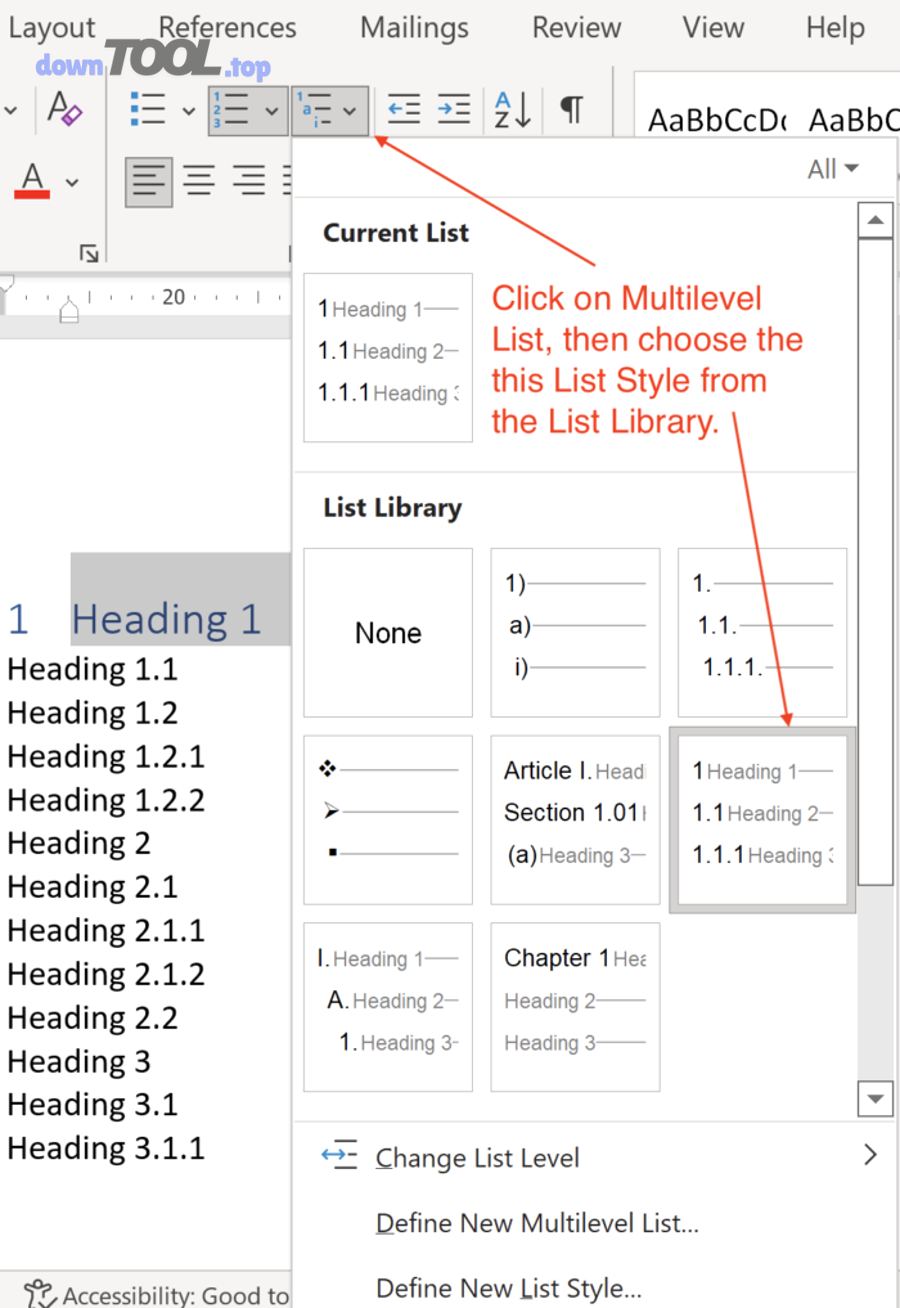Viewport: 900px width, 1308px height.
Task: Click Define New List Style
Action: click(x=512, y=1288)
